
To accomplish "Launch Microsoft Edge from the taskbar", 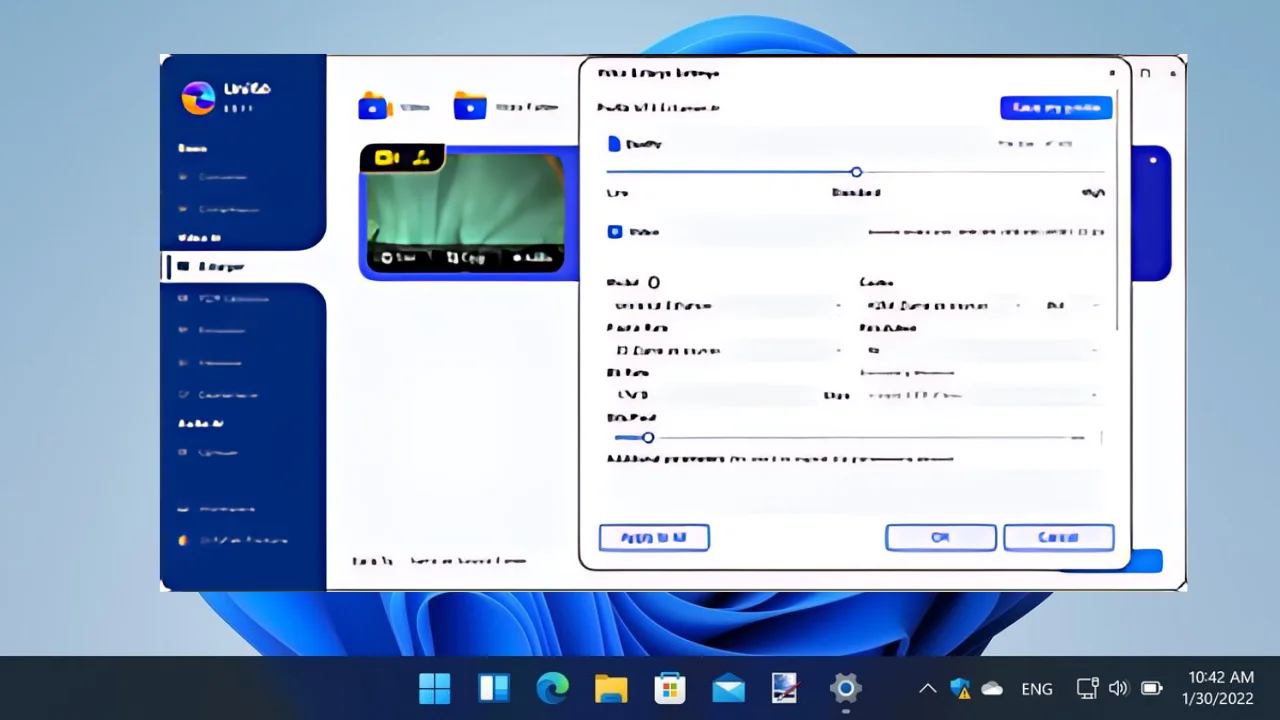I will pos(552,688).
